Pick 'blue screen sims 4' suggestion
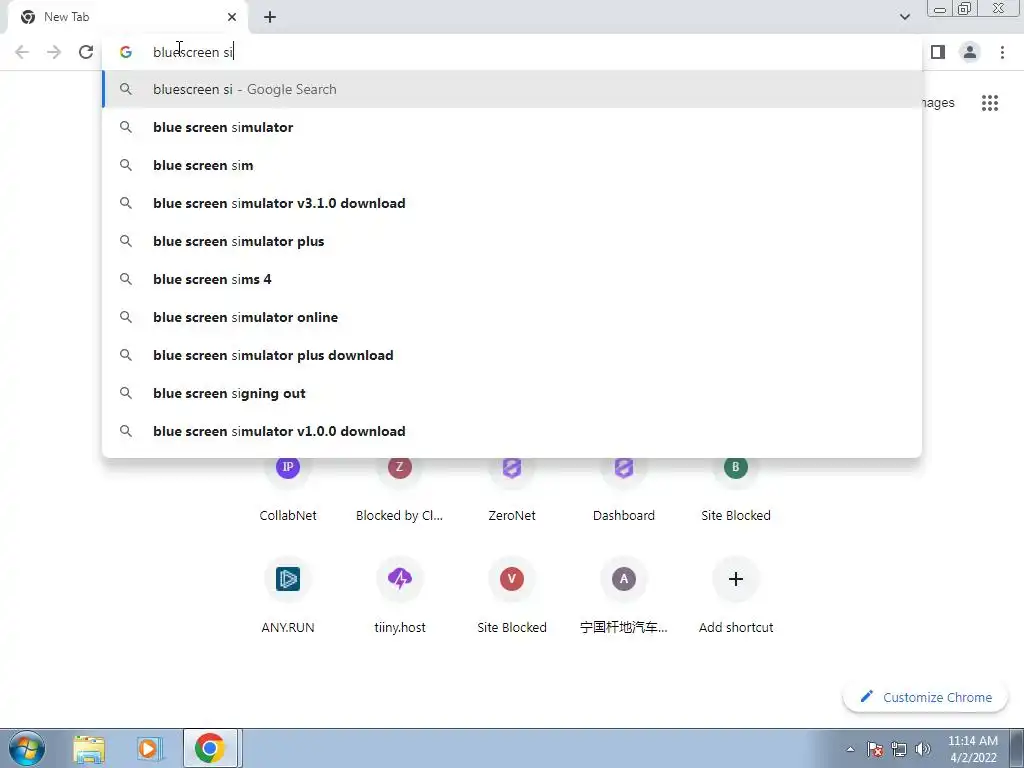This screenshot has height=768, width=1024. tap(512, 279)
